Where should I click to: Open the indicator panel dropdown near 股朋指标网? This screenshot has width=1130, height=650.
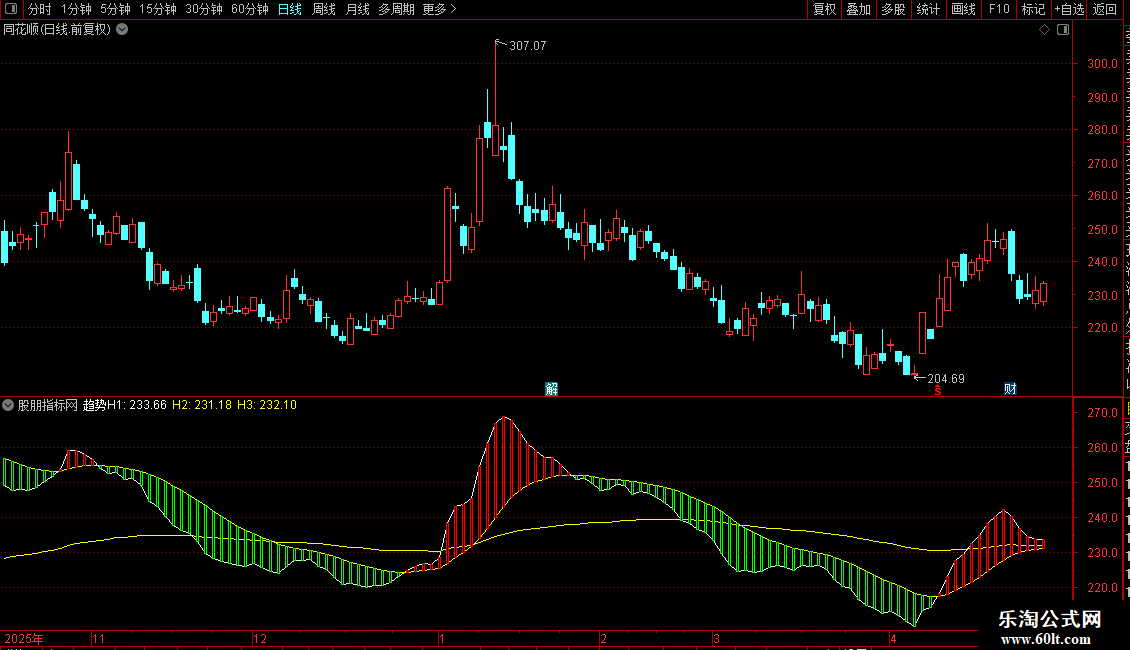click(x=8, y=405)
